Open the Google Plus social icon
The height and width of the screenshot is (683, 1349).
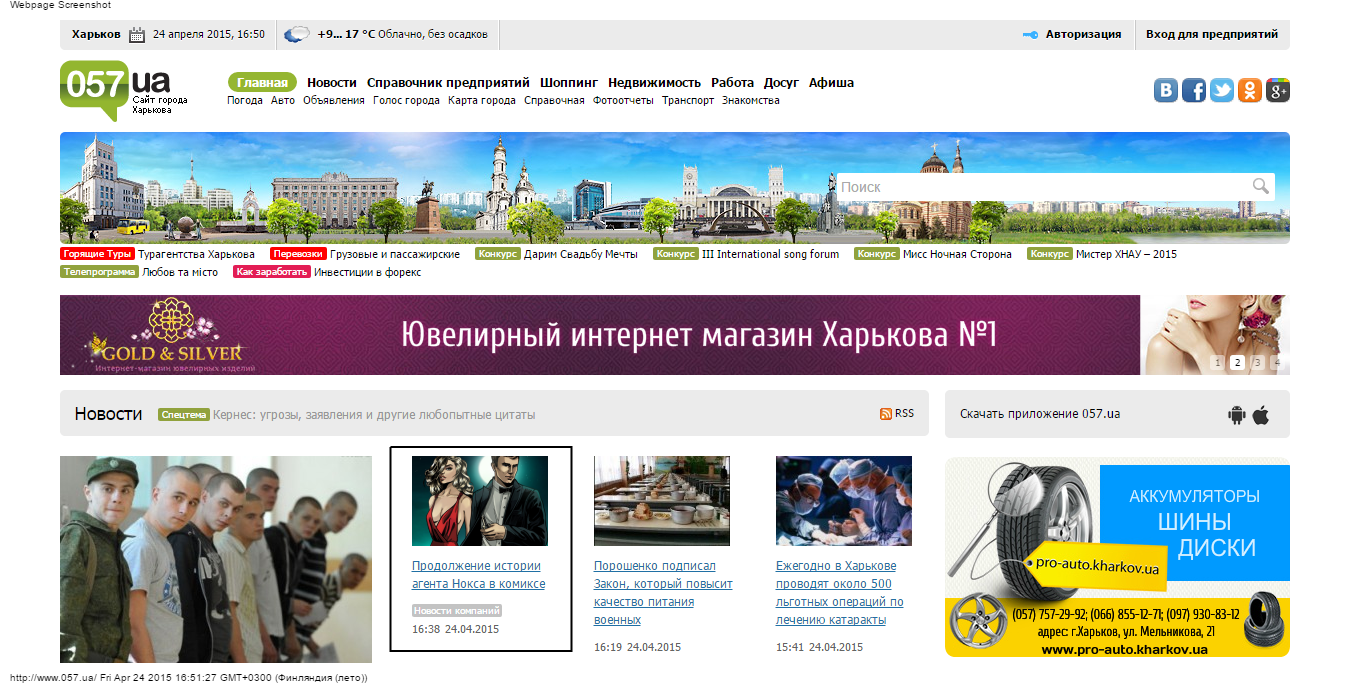coord(1277,90)
